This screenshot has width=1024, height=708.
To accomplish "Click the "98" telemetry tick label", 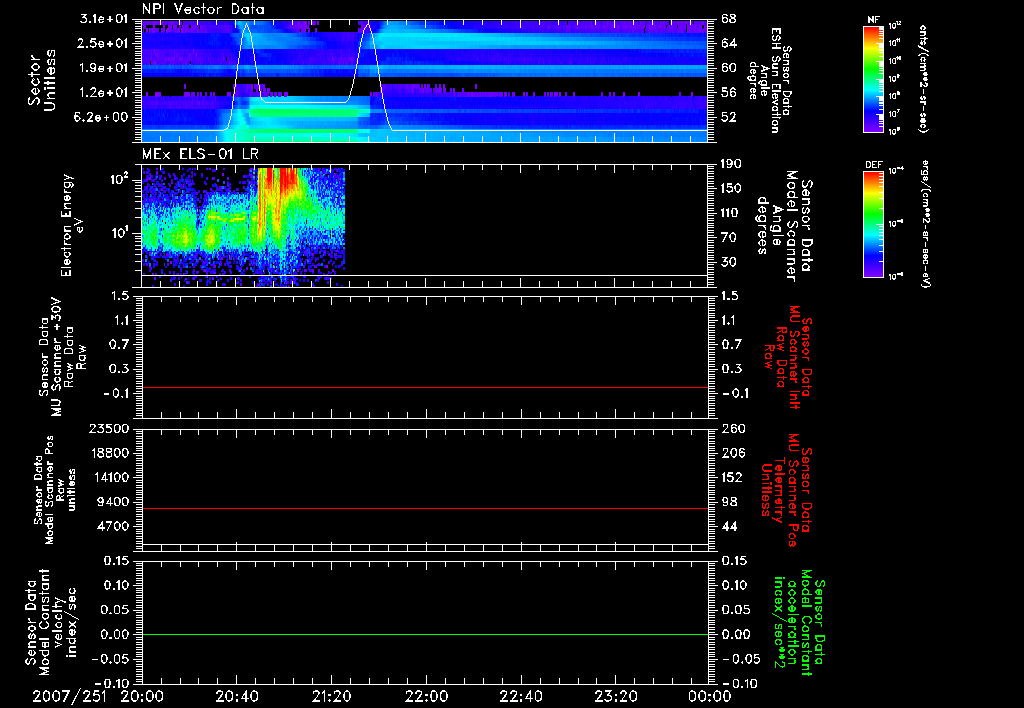I will (729, 502).
